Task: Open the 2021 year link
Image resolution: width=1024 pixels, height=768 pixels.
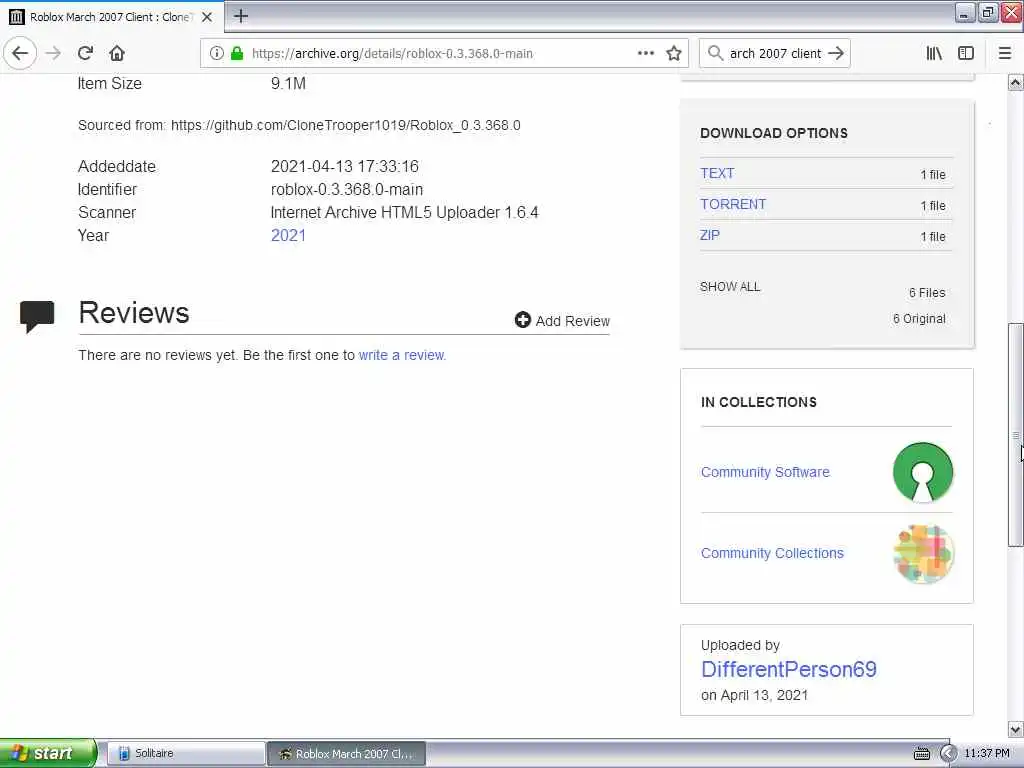Action: pyautogui.click(x=288, y=236)
